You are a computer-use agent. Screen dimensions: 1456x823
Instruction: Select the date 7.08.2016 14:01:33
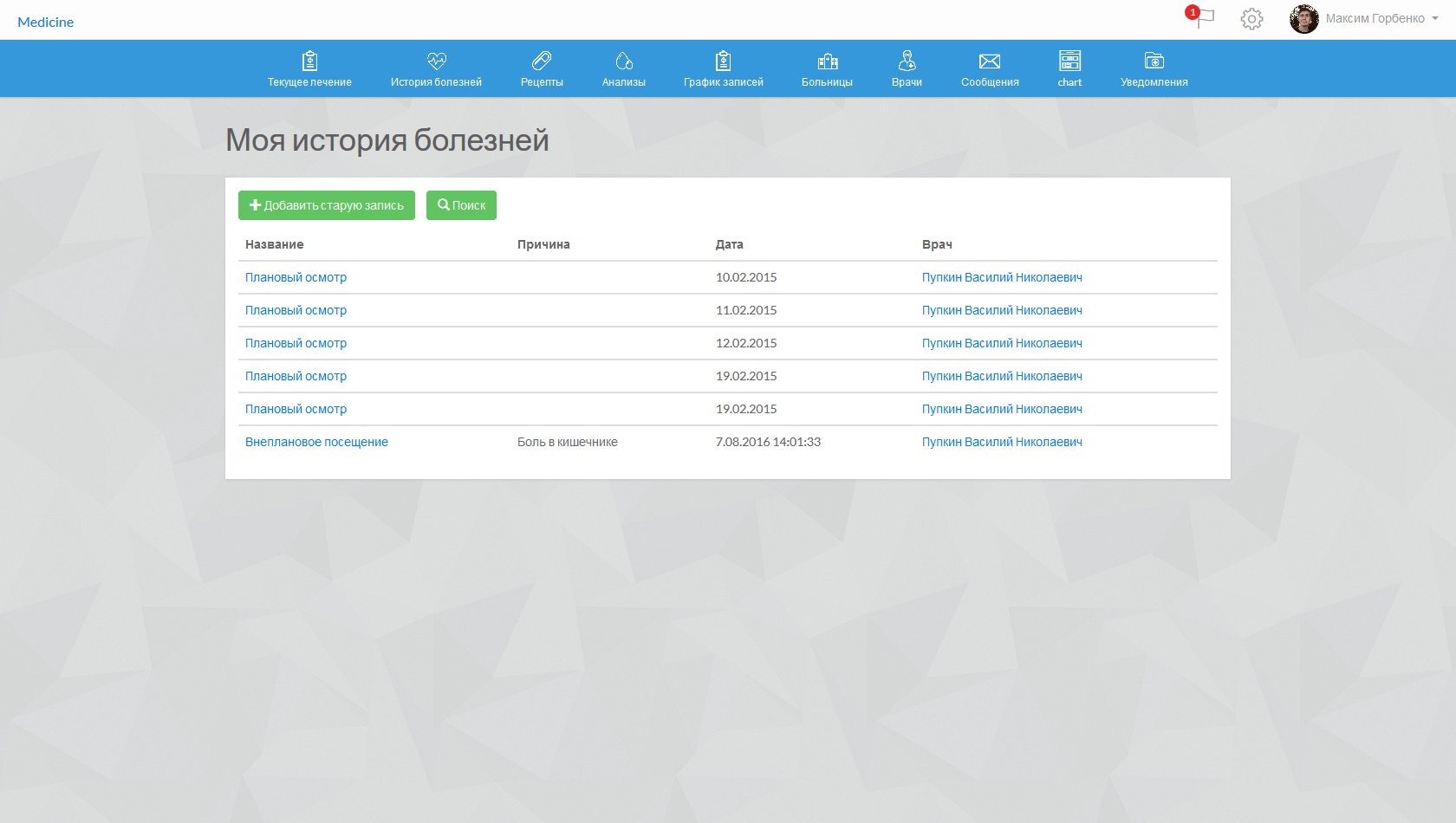click(x=768, y=442)
